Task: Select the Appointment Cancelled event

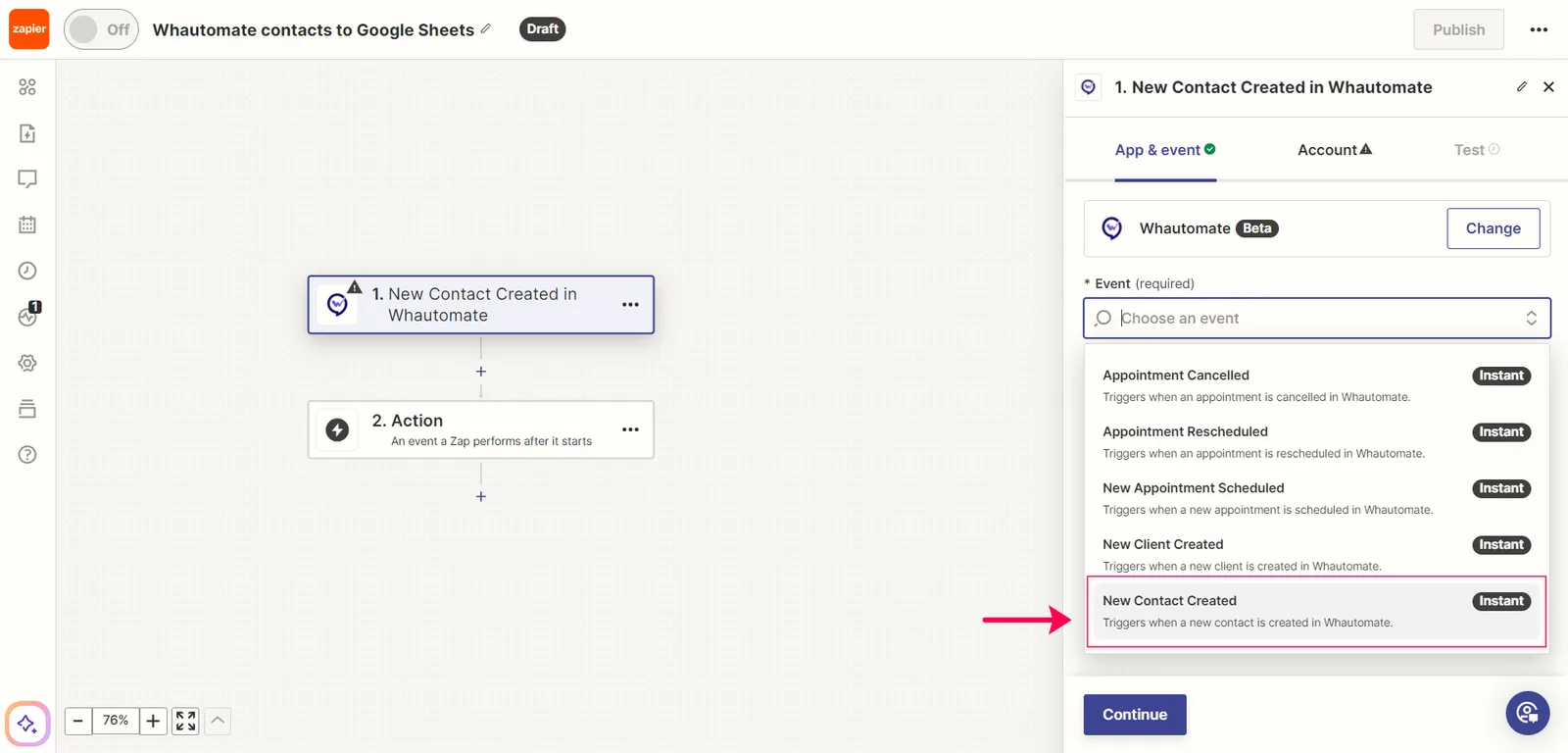Action: point(1316,385)
